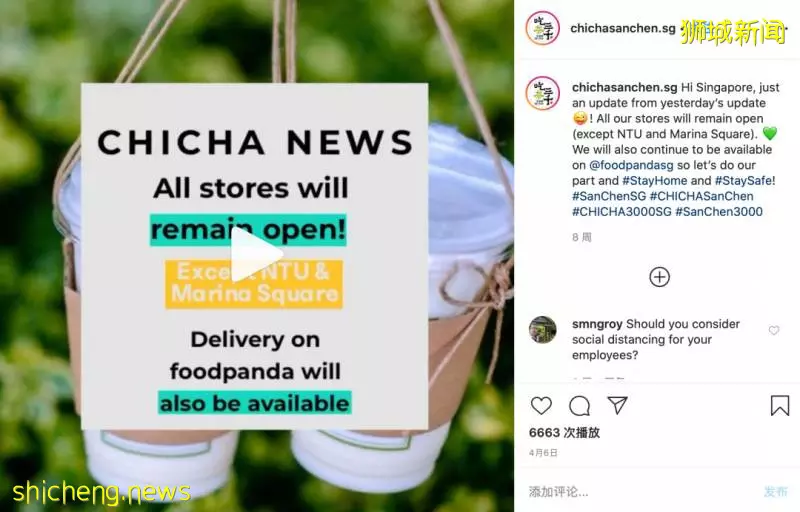Click the 发布 post comment button
The height and width of the screenshot is (512, 800).
point(776,492)
